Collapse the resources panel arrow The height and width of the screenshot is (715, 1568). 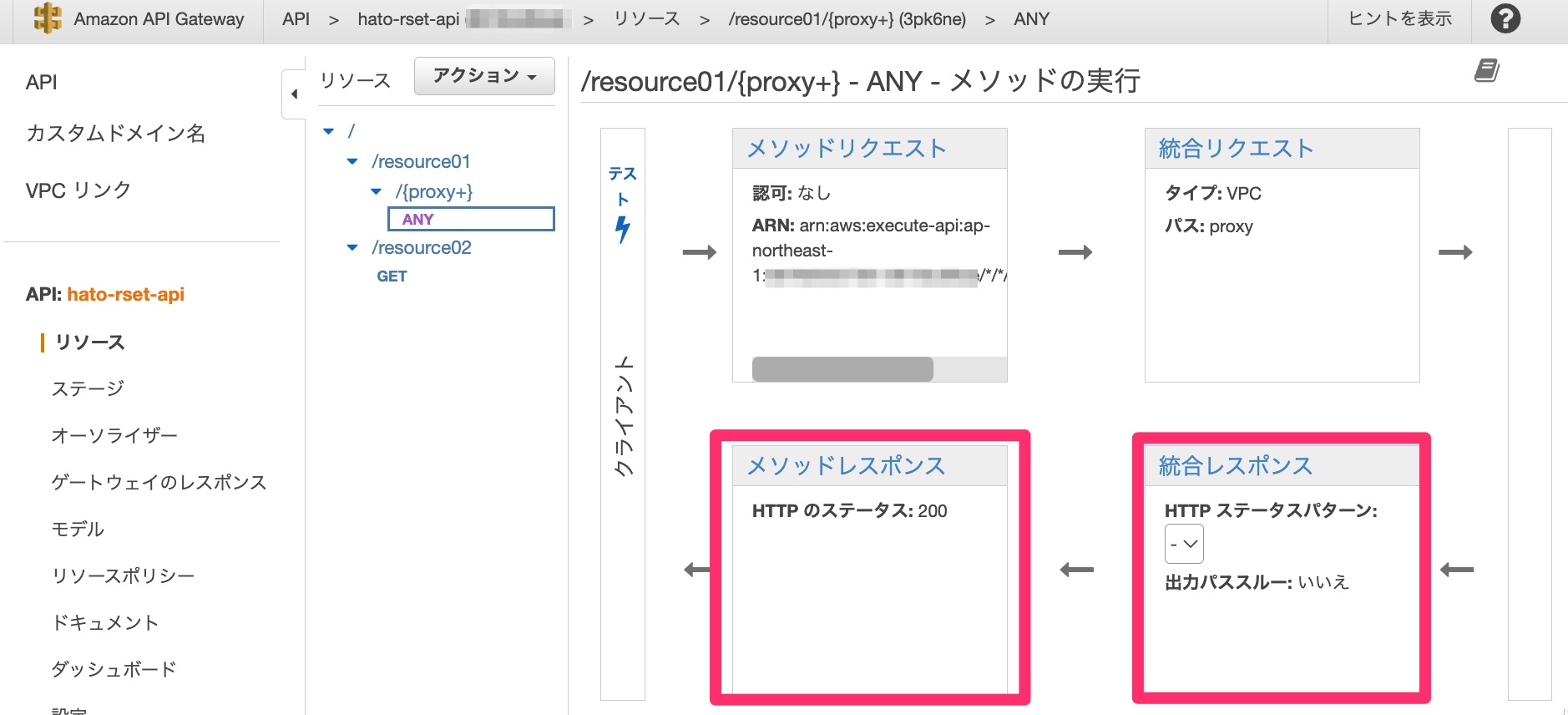[x=294, y=94]
